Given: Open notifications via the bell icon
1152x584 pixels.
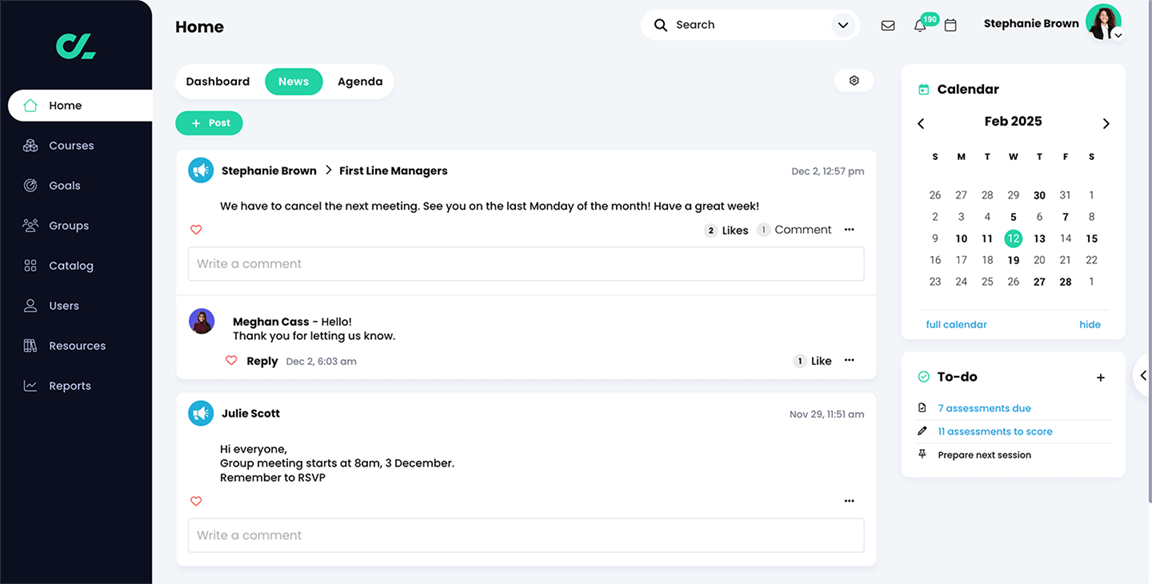Looking at the screenshot, I should [x=919, y=24].
